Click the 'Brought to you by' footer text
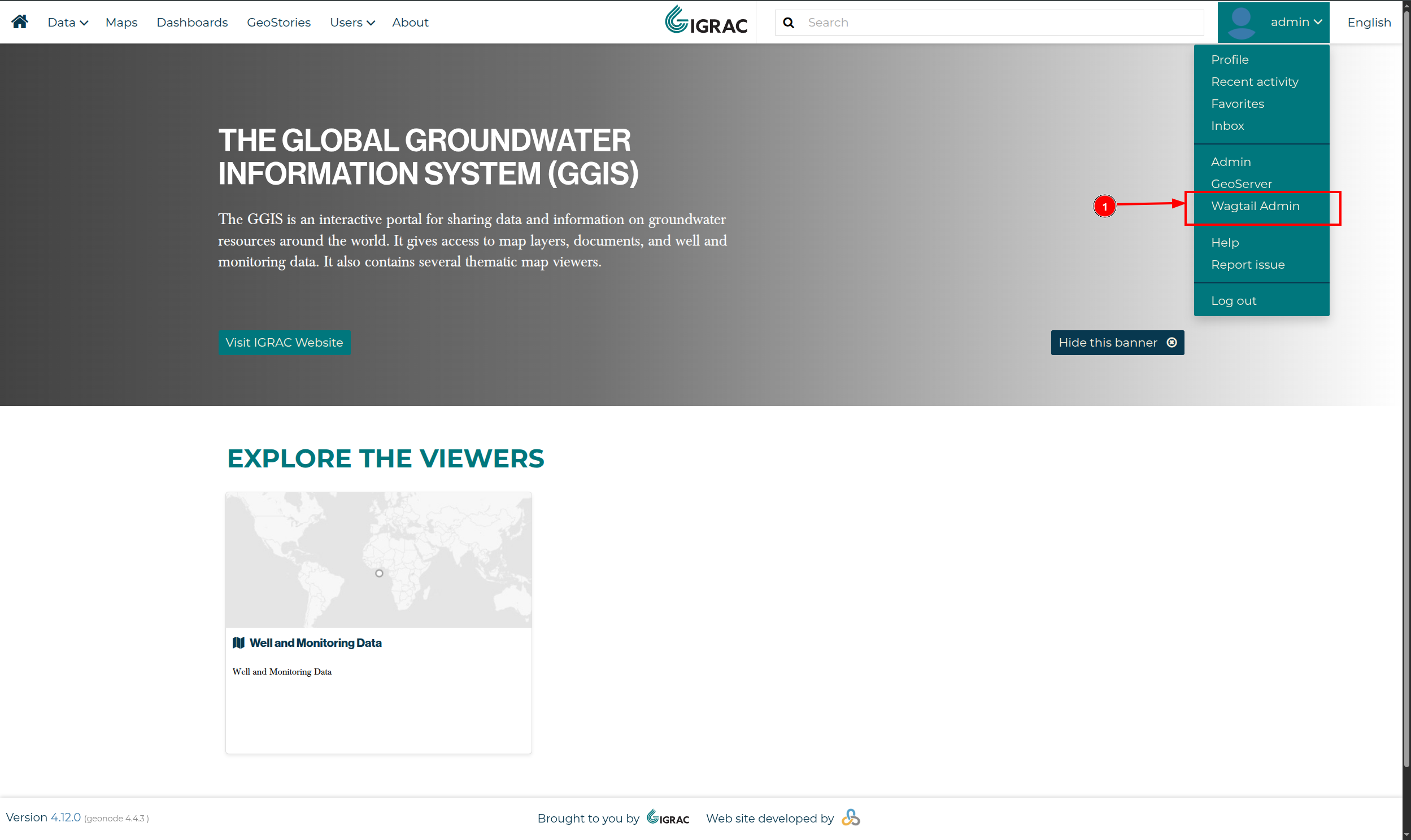Viewport: 1411px width, 840px height. (589, 818)
